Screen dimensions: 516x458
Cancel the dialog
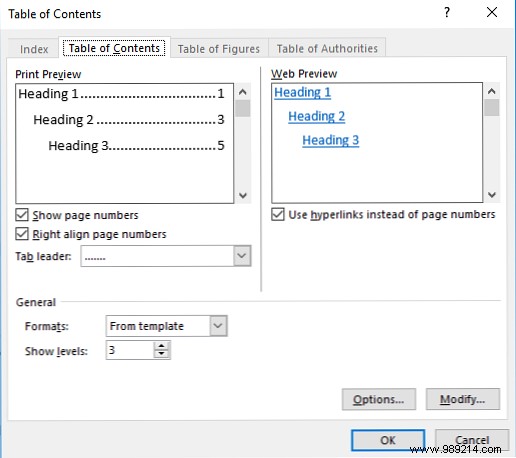(472, 440)
